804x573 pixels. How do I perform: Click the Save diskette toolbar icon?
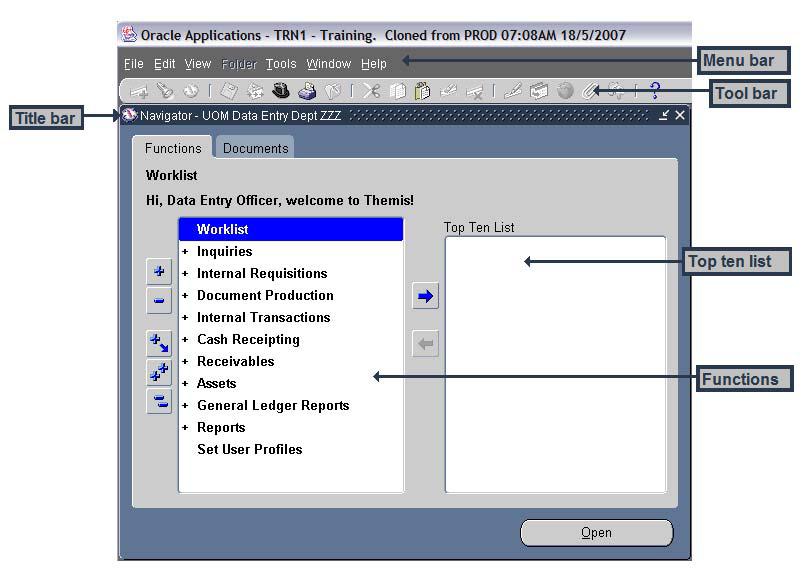point(228,91)
